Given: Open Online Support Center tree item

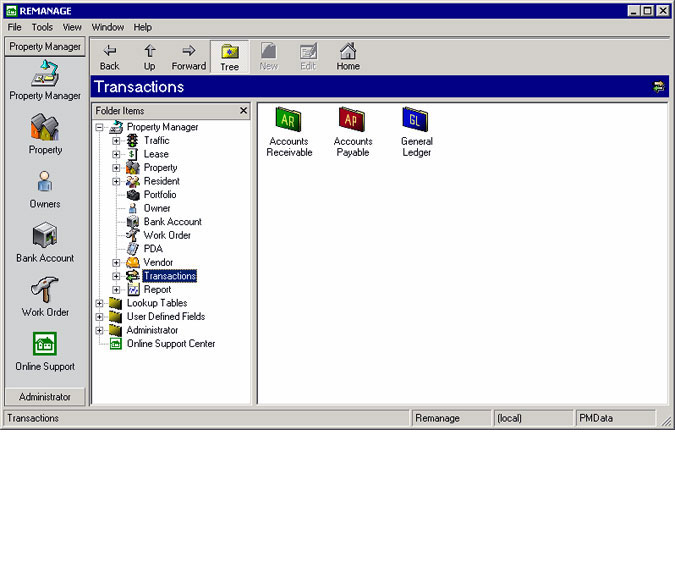Looking at the screenshot, I should (171, 344).
